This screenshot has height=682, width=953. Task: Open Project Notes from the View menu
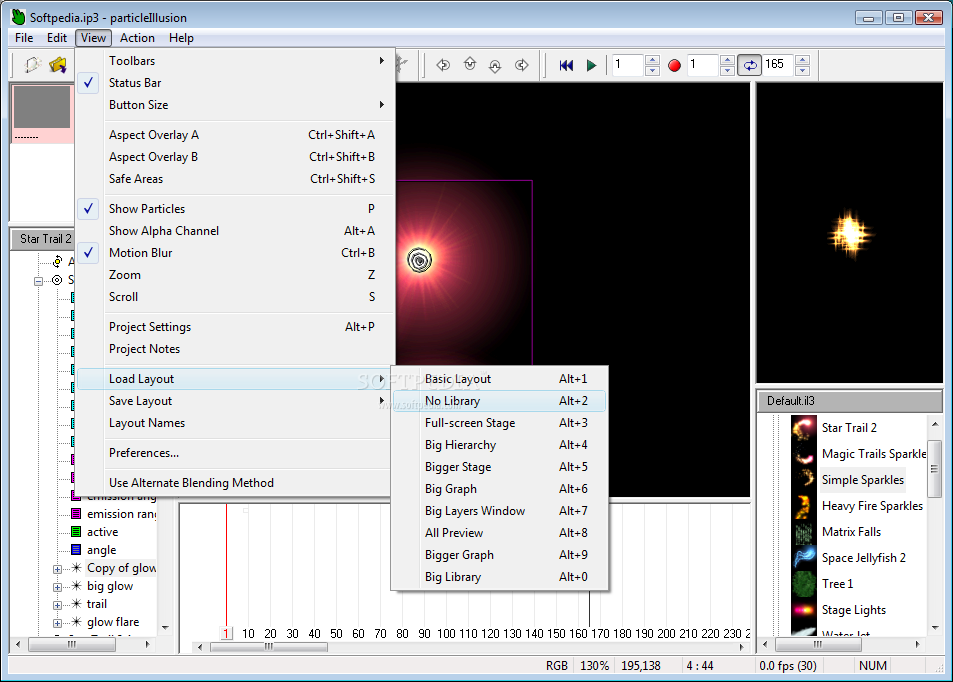pos(234,349)
